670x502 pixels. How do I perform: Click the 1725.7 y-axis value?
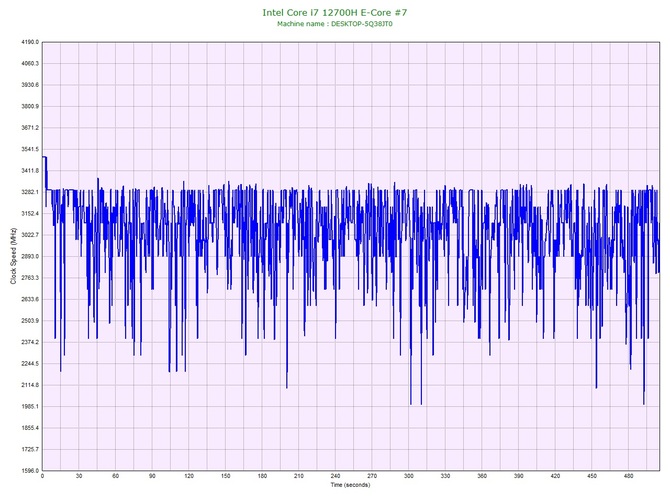coord(30,449)
